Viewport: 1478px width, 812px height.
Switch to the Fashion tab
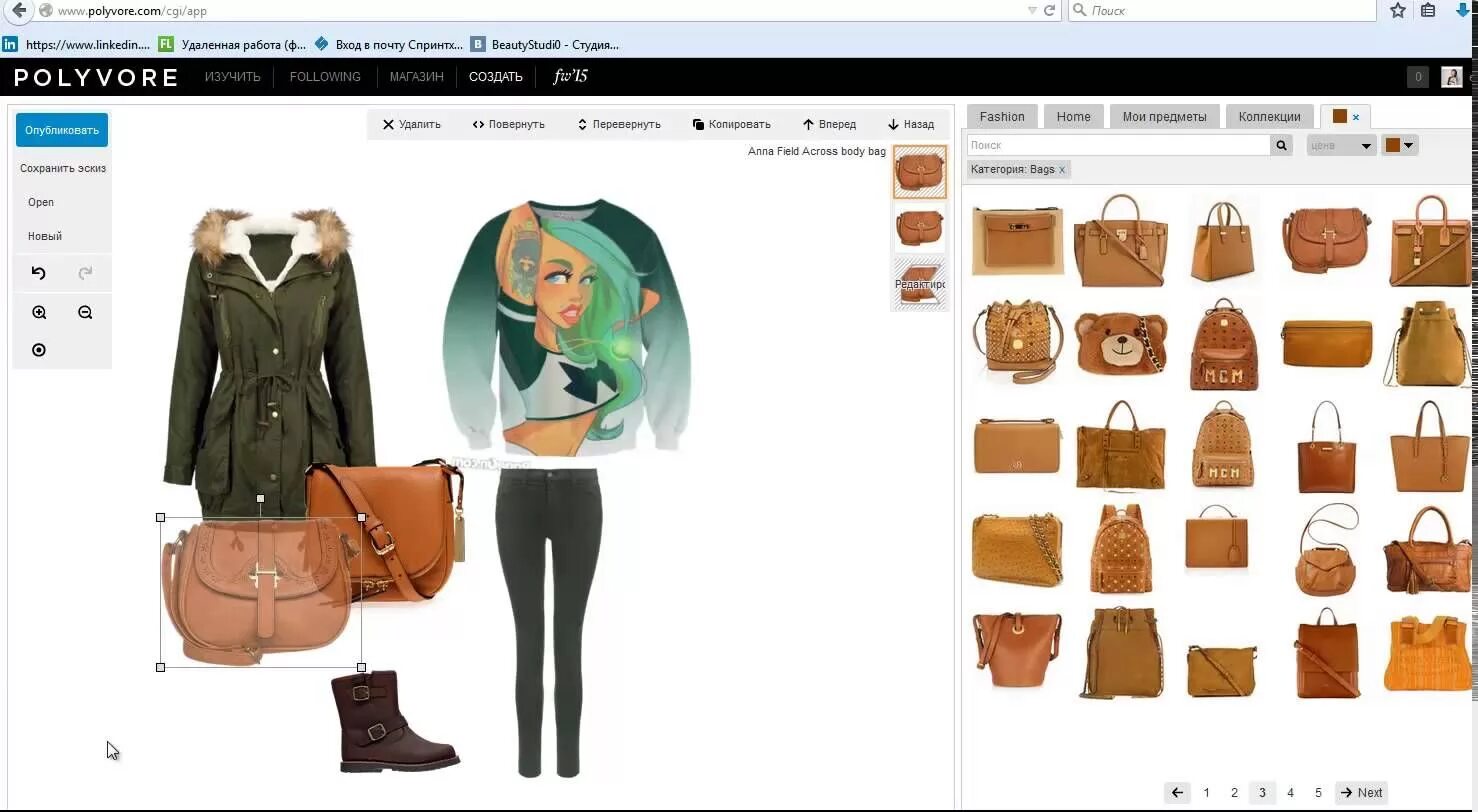click(x=1002, y=116)
